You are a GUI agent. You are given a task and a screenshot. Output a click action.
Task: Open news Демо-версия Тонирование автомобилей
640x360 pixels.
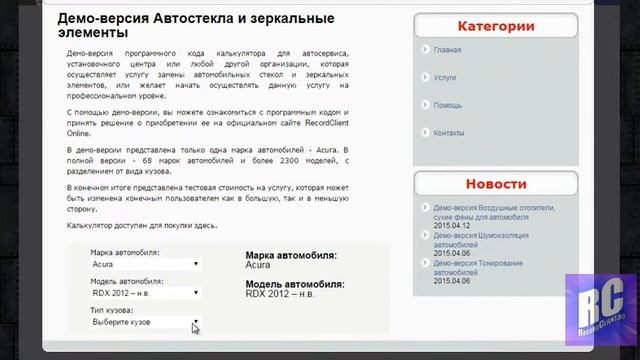478,268
